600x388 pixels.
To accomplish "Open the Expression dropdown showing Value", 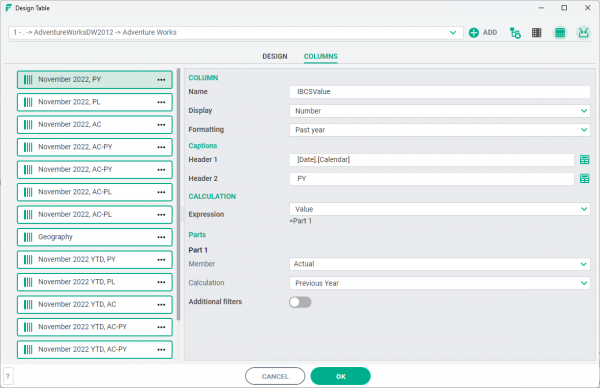I will (x=440, y=209).
